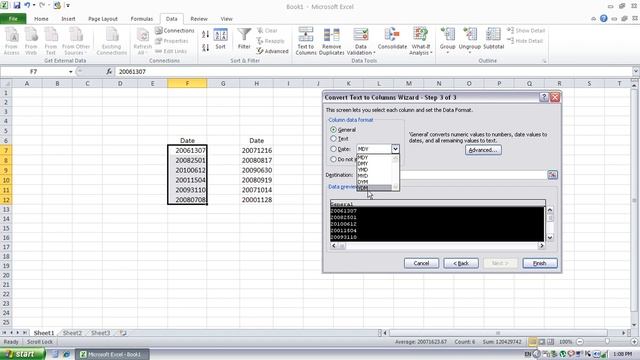Image resolution: width=640 pixels, height=360 pixels.
Task: Switch to the Insert ribbon tab
Action: pyautogui.click(x=68, y=19)
